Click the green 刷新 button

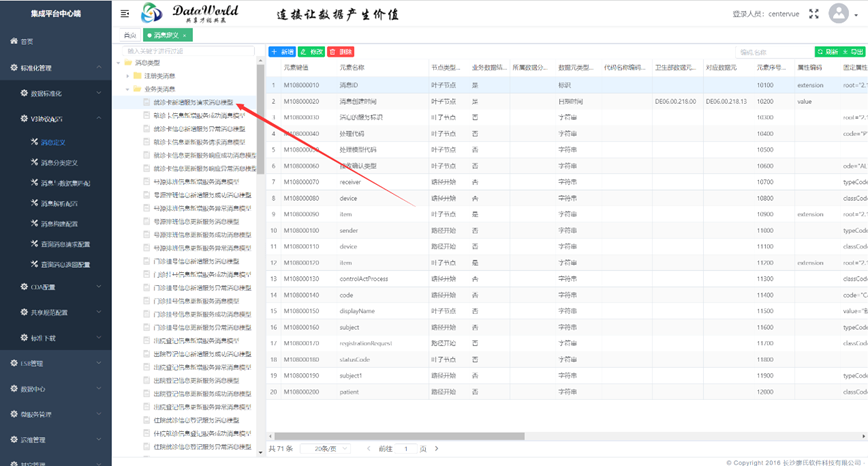(x=827, y=51)
